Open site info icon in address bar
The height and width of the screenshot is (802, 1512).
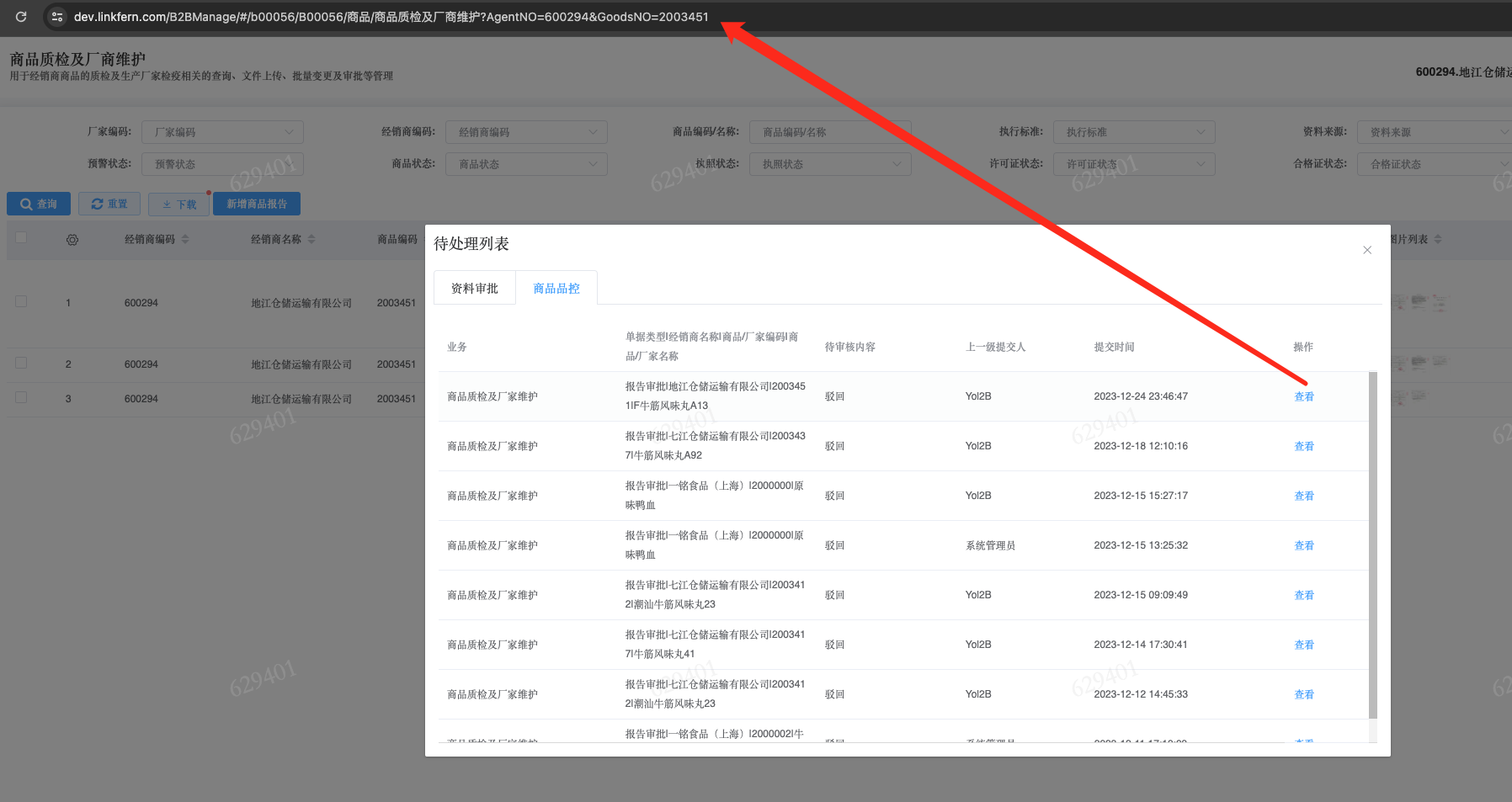click(x=56, y=17)
